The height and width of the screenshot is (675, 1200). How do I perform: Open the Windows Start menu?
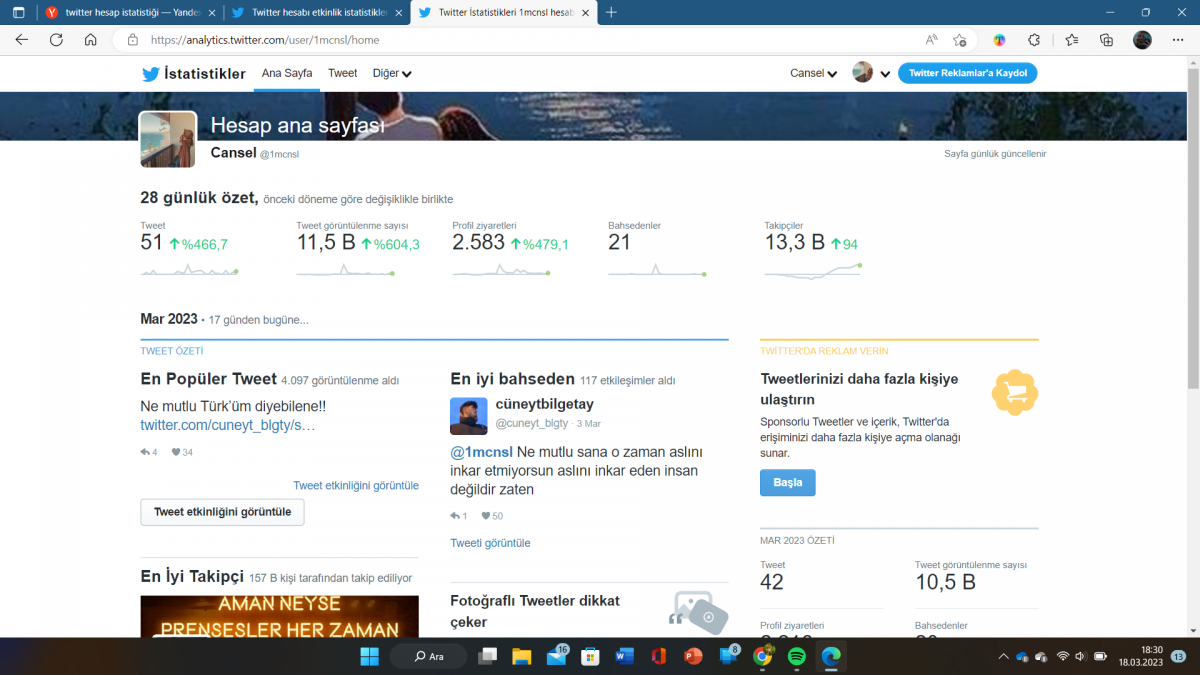(370, 656)
